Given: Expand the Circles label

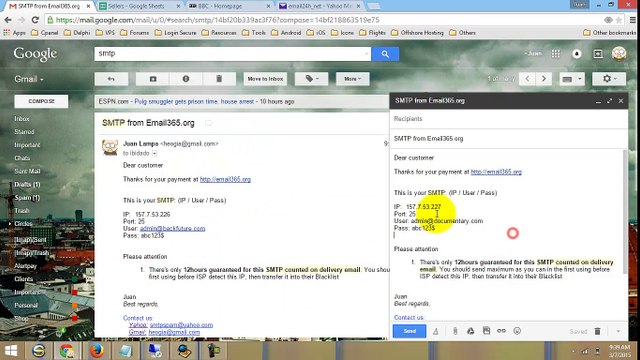Looking at the screenshot, I should (x=10, y=224).
